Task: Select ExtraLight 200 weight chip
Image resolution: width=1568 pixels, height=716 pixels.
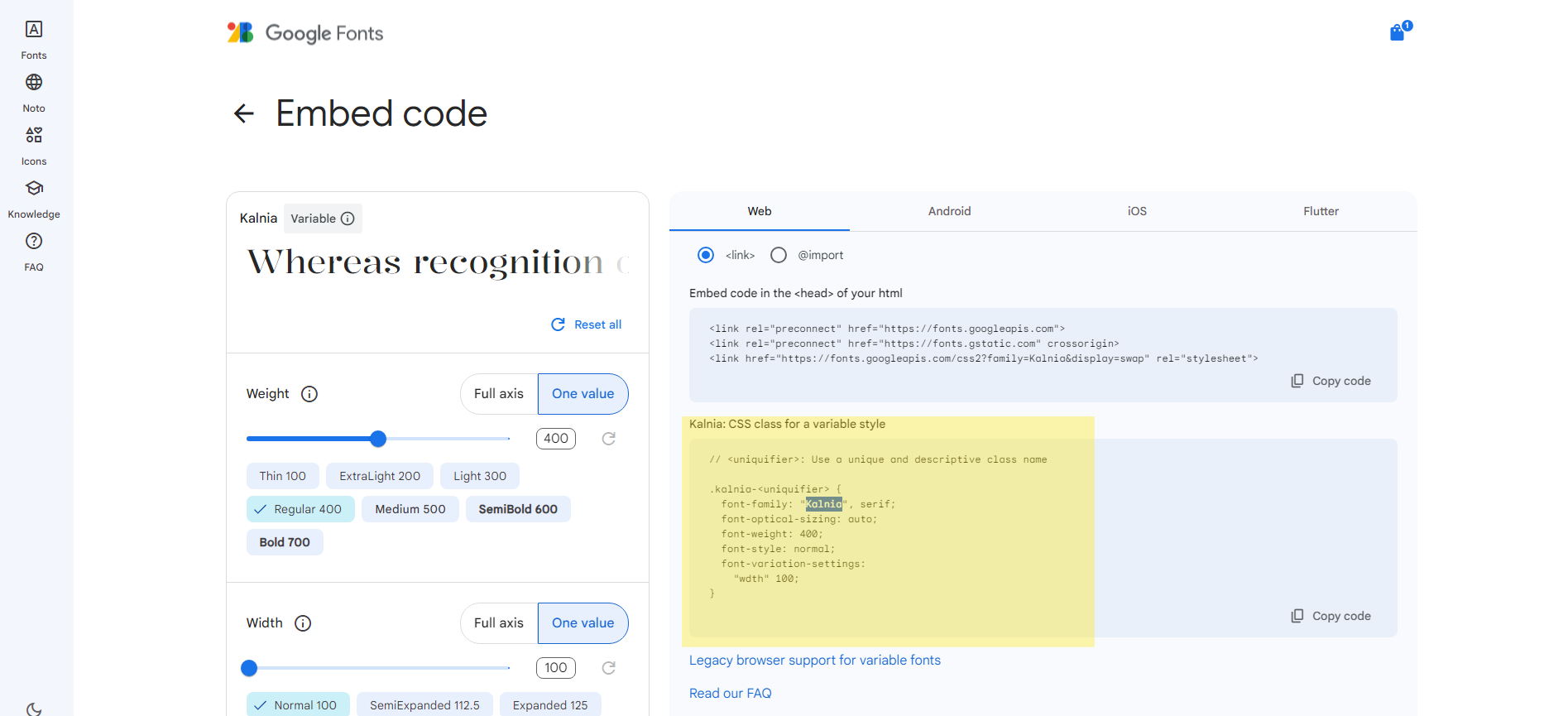Action: [380, 476]
